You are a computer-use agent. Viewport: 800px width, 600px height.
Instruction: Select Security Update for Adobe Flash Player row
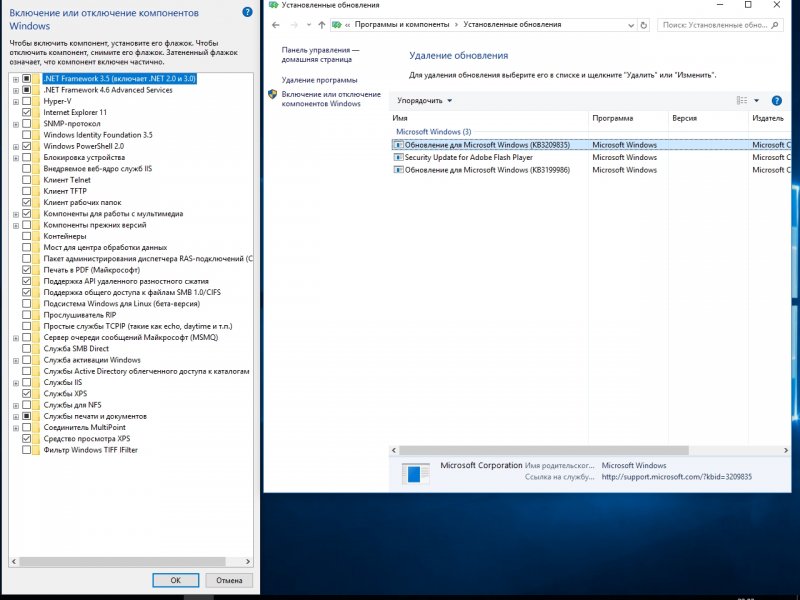590,157
